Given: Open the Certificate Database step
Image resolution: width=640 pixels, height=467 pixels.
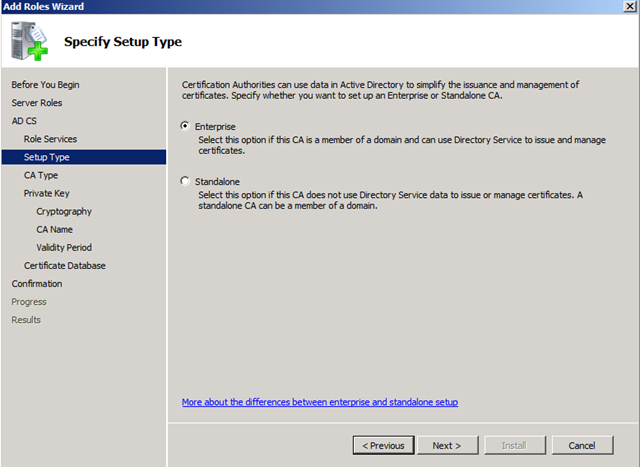Looking at the screenshot, I should coord(64,265).
